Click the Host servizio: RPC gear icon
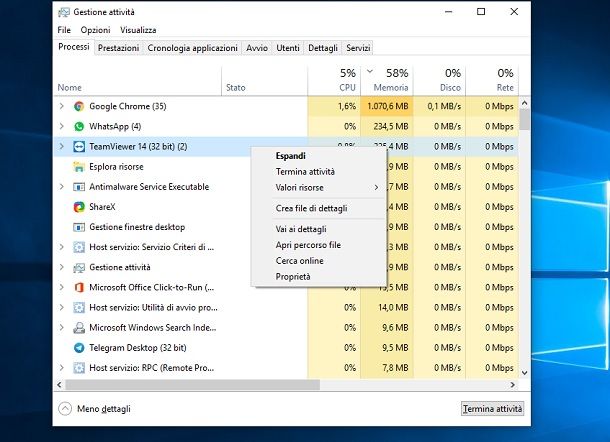The width and height of the screenshot is (610, 442). [x=79, y=368]
